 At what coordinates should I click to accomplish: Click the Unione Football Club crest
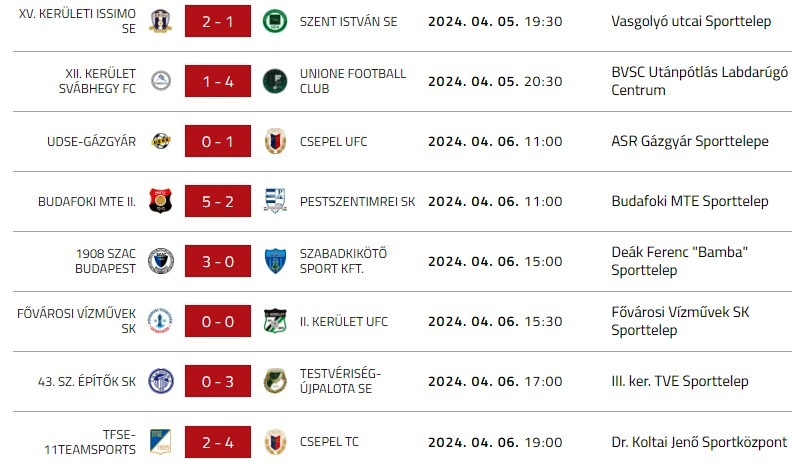point(274,81)
